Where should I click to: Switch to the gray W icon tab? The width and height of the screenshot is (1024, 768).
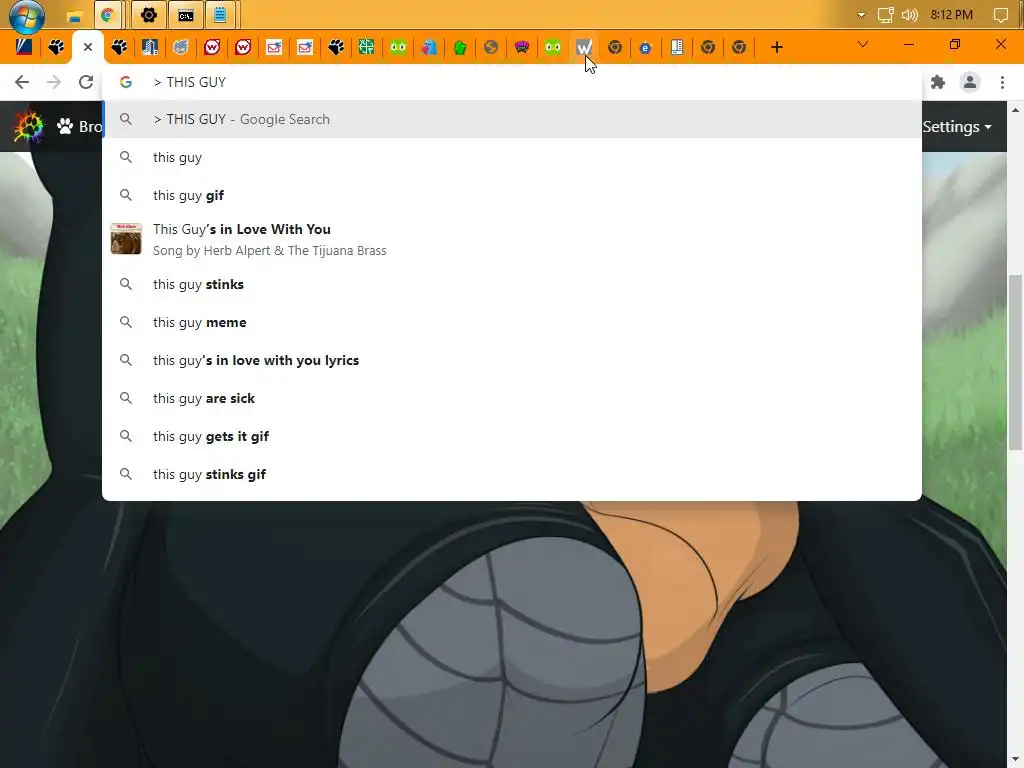(x=584, y=47)
